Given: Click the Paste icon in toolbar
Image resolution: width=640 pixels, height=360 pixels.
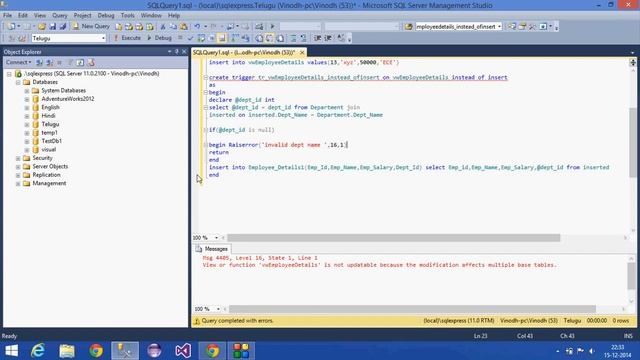Looking at the screenshot, I should coord(184,27).
